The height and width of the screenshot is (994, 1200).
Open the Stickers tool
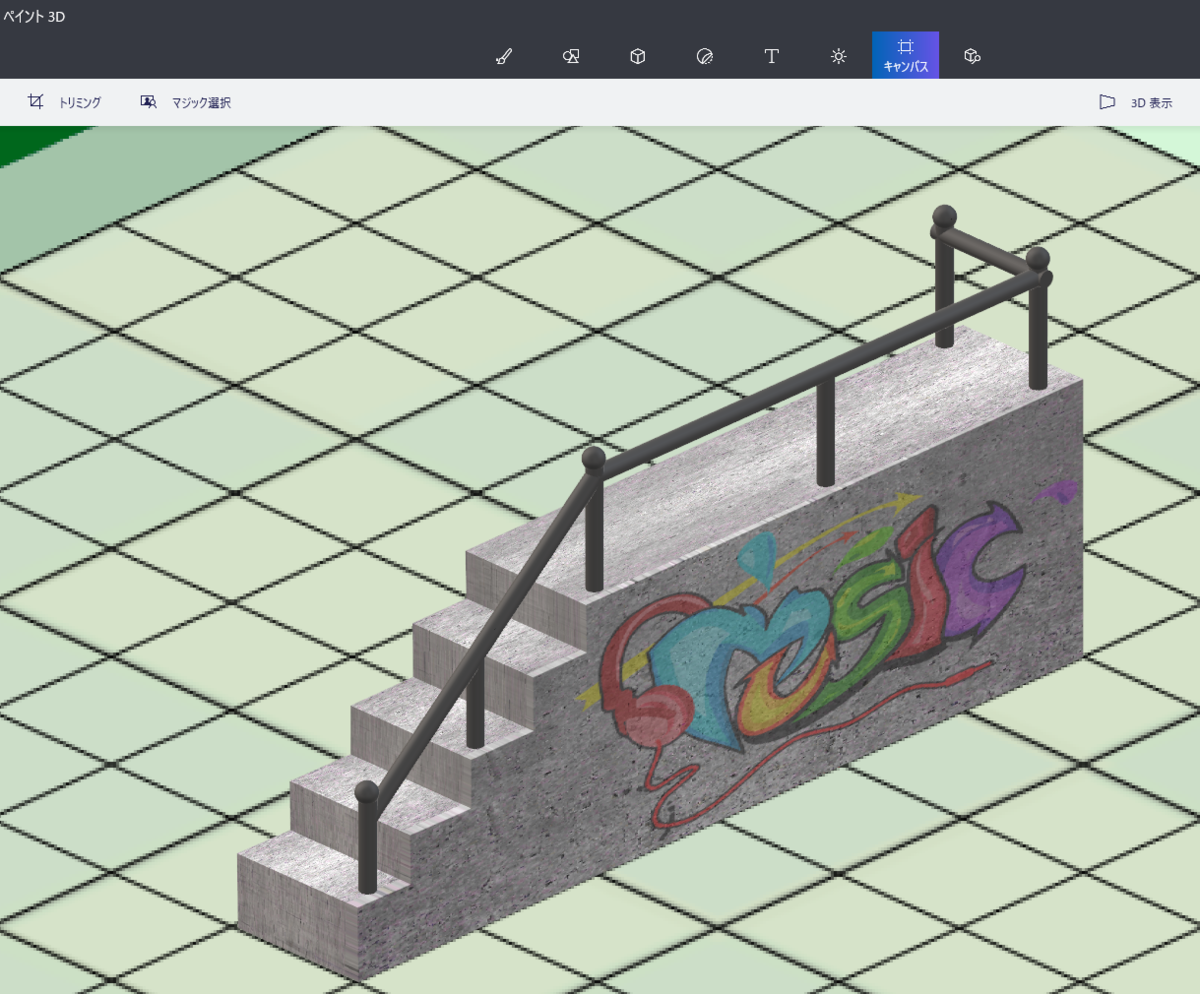[x=705, y=56]
